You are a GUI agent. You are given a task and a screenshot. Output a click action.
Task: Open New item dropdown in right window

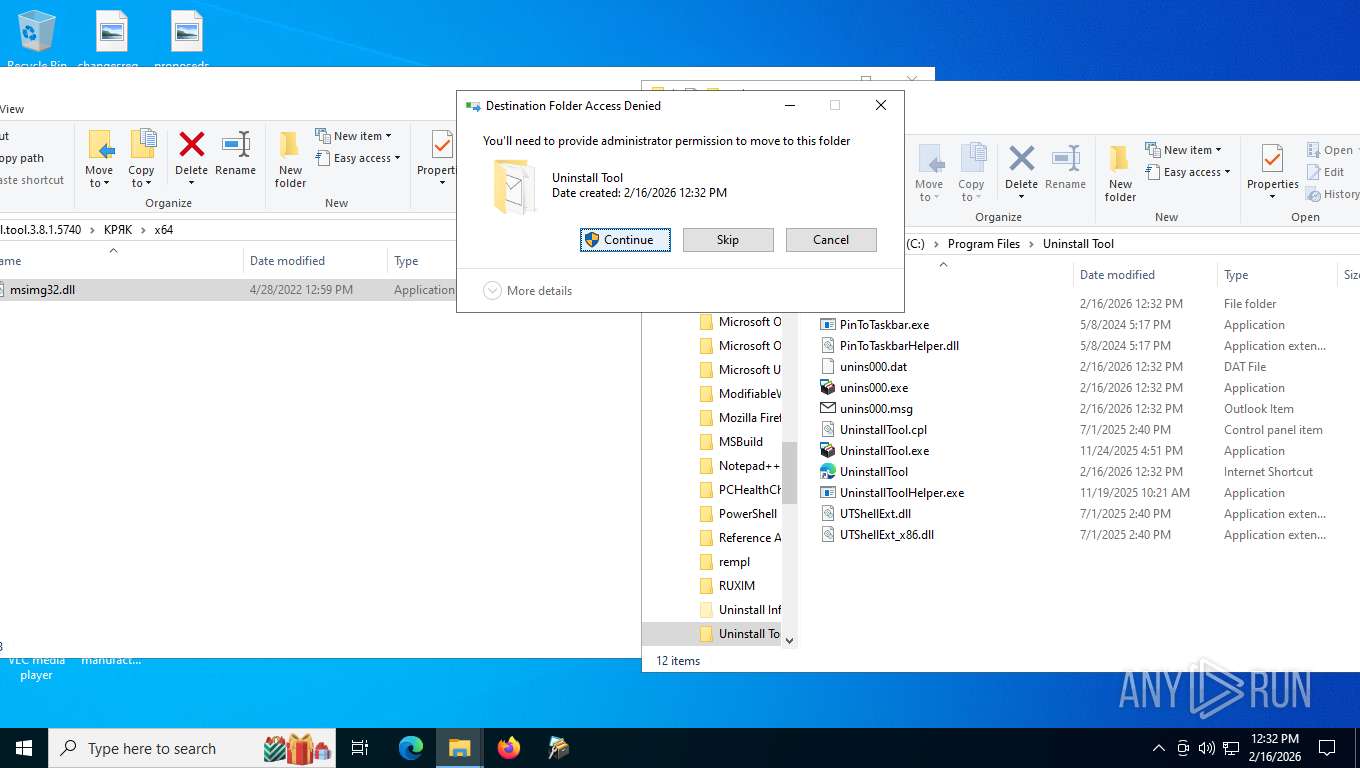1183,150
